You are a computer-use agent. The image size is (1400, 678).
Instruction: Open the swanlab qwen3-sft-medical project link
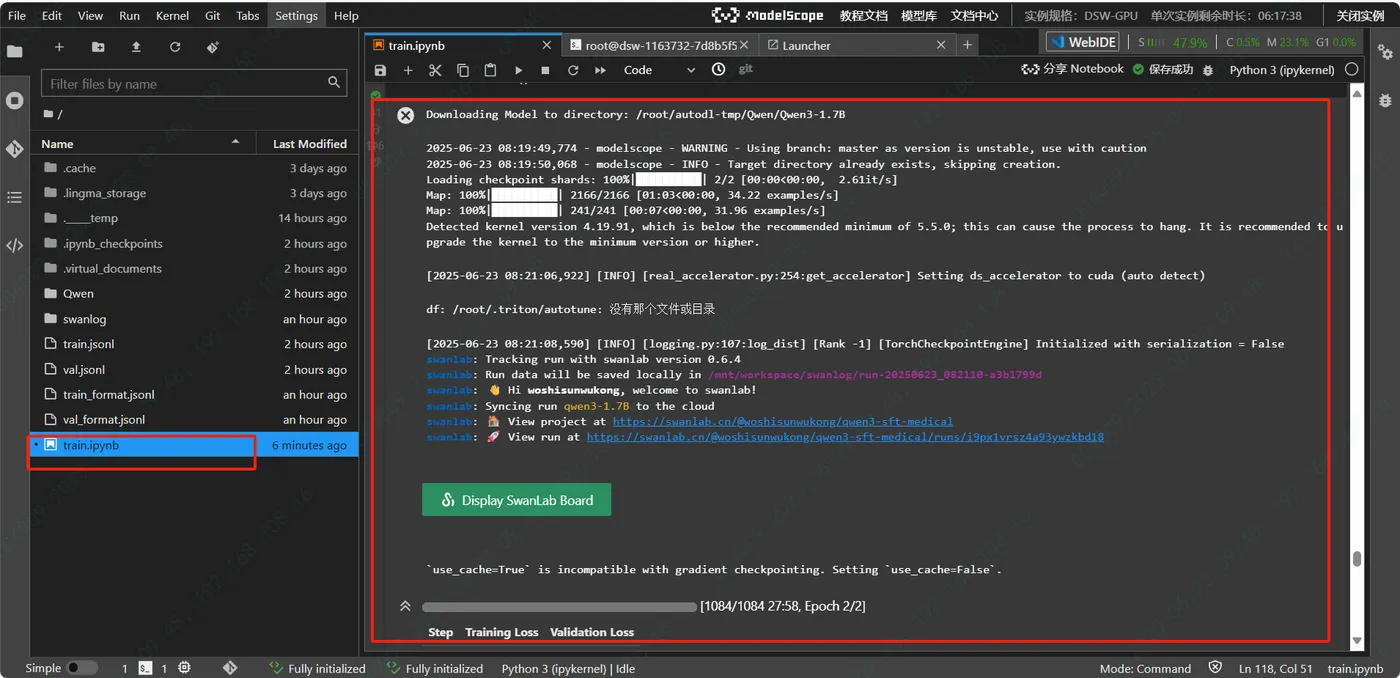[782, 421]
